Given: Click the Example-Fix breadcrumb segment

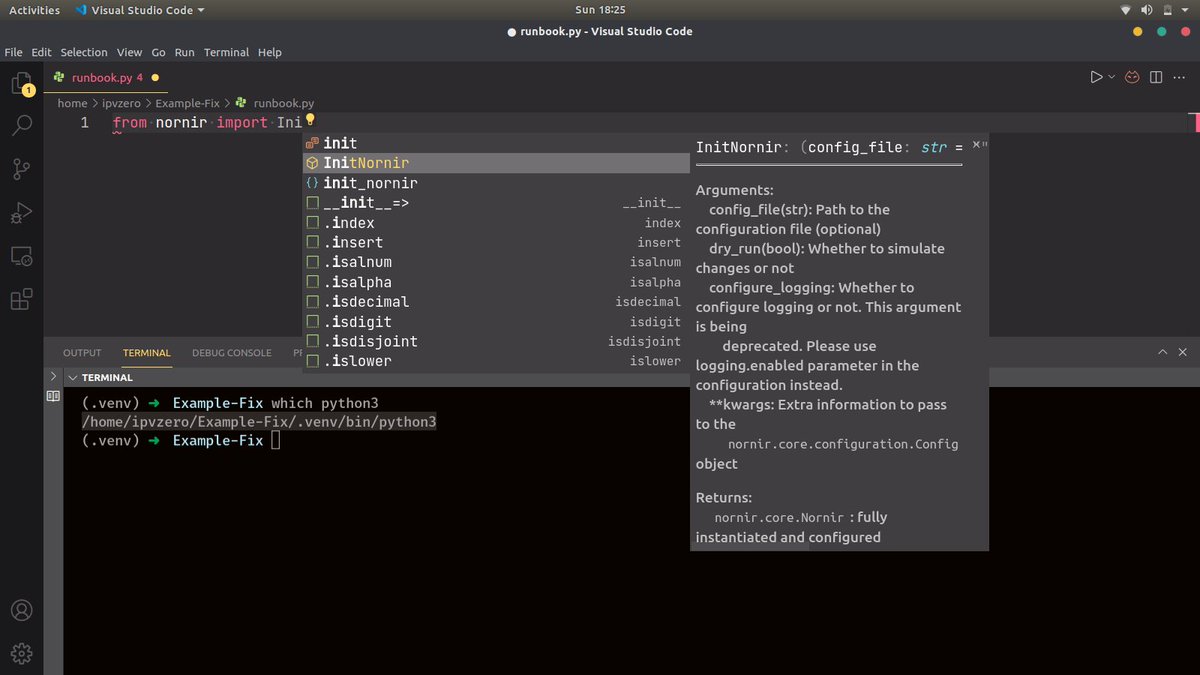Looking at the screenshot, I should click(x=187, y=103).
